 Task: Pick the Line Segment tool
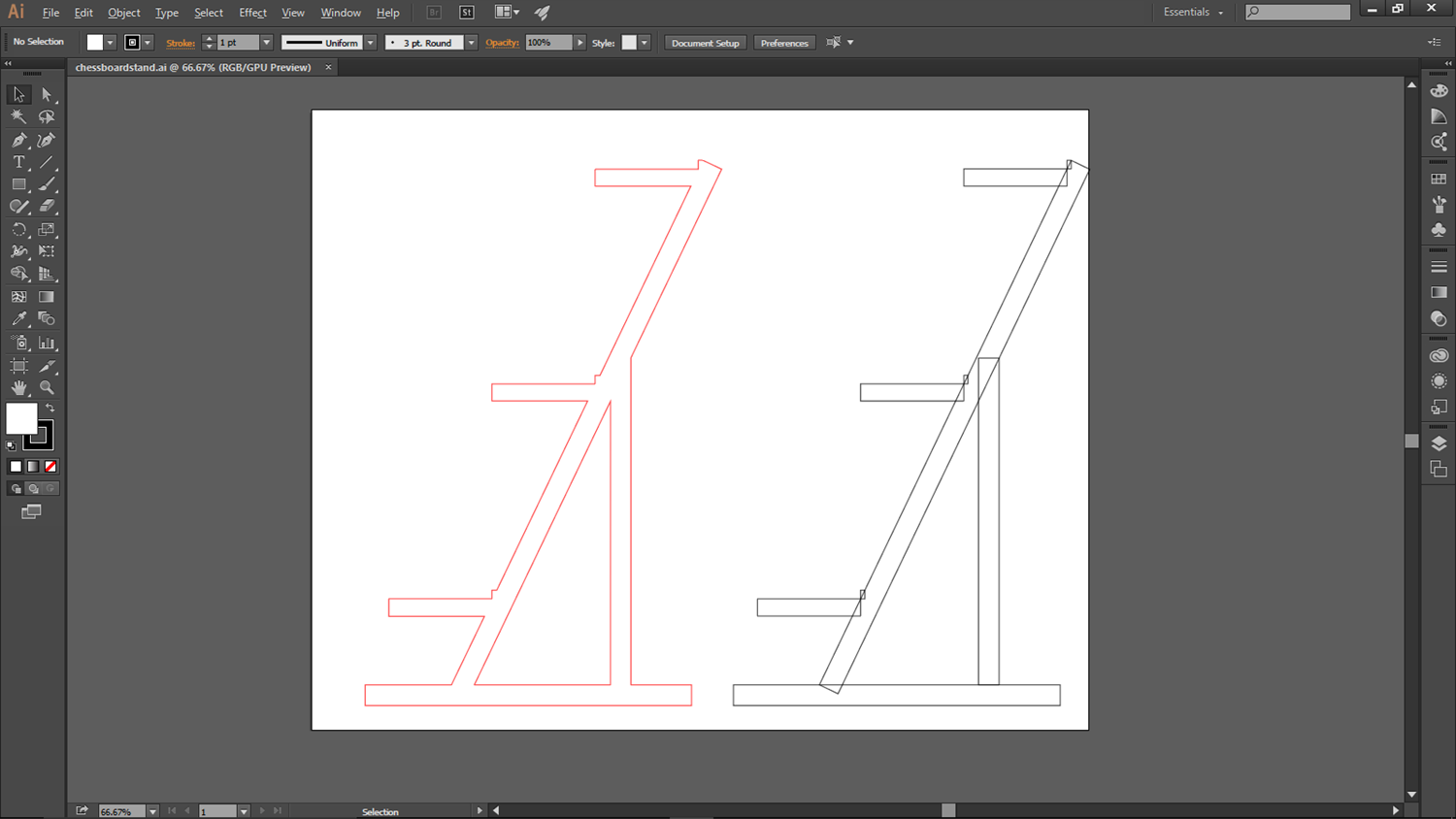(x=46, y=162)
